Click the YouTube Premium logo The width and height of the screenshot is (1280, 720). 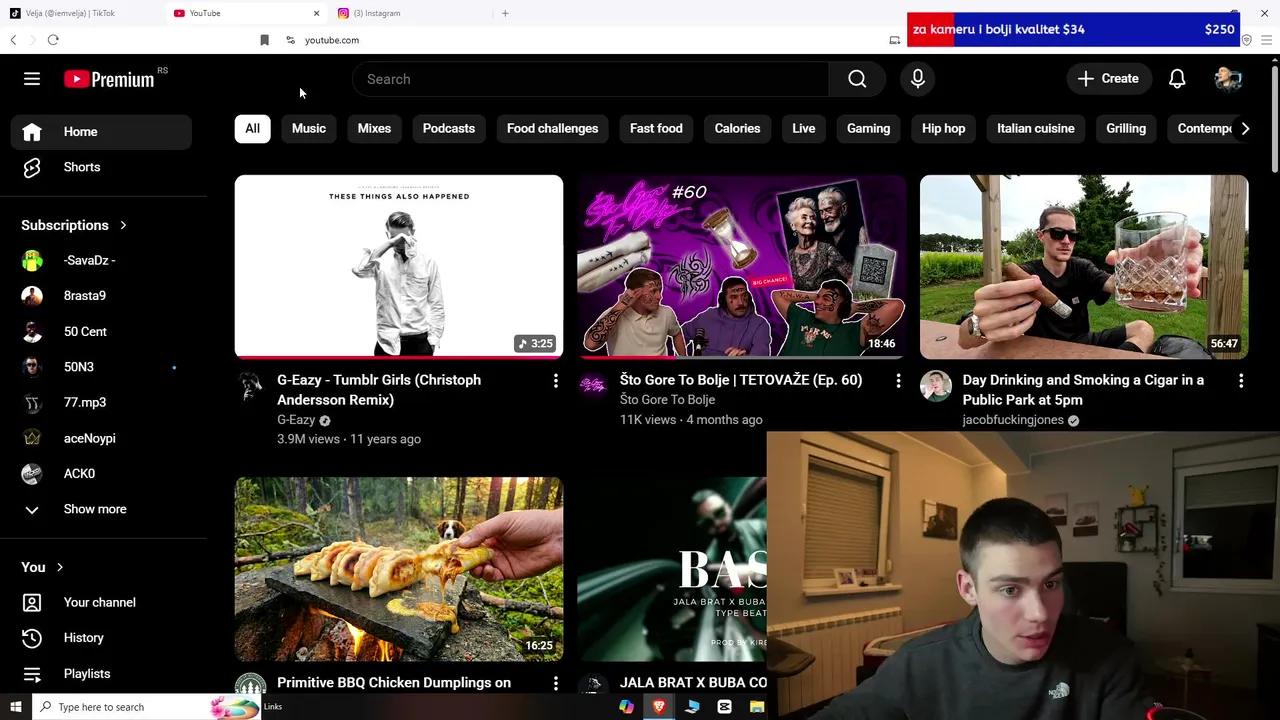click(x=110, y=79)
